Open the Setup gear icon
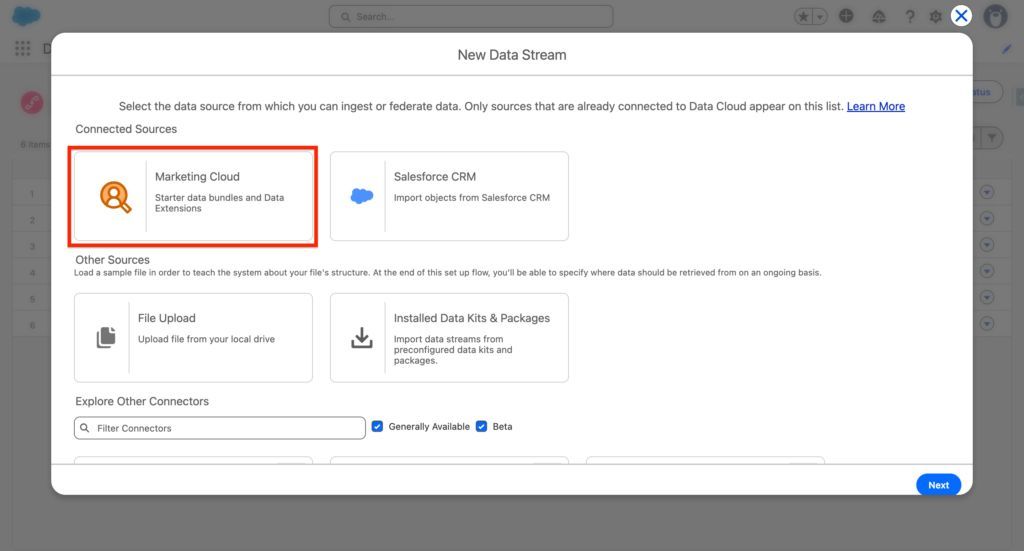The image size is (1024, 551). 935,16
